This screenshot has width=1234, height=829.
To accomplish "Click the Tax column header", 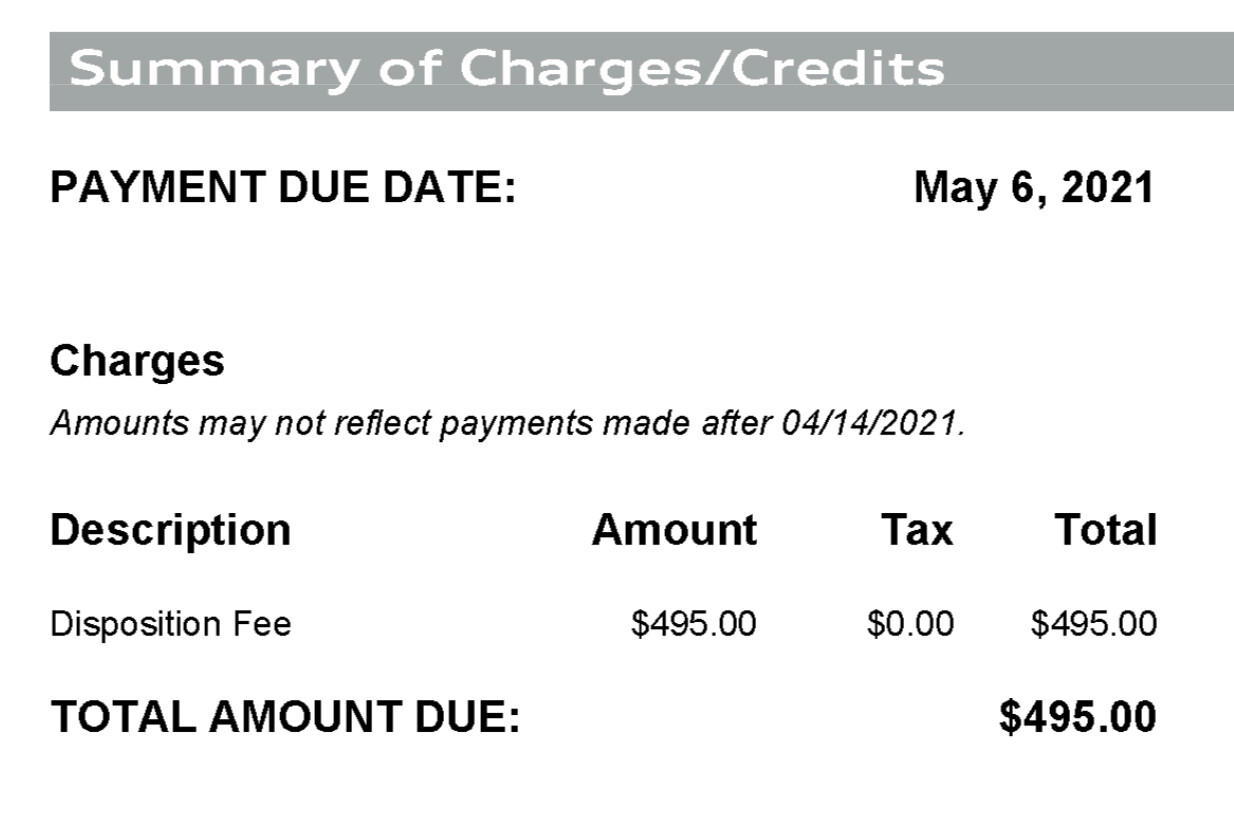I will [x=917, y=530].
